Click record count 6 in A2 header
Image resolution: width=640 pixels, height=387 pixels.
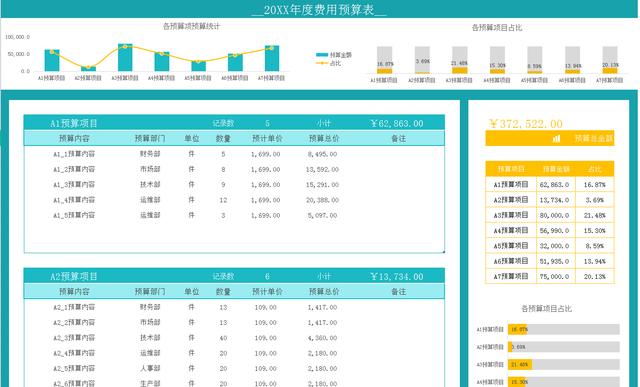coord(267,276)
